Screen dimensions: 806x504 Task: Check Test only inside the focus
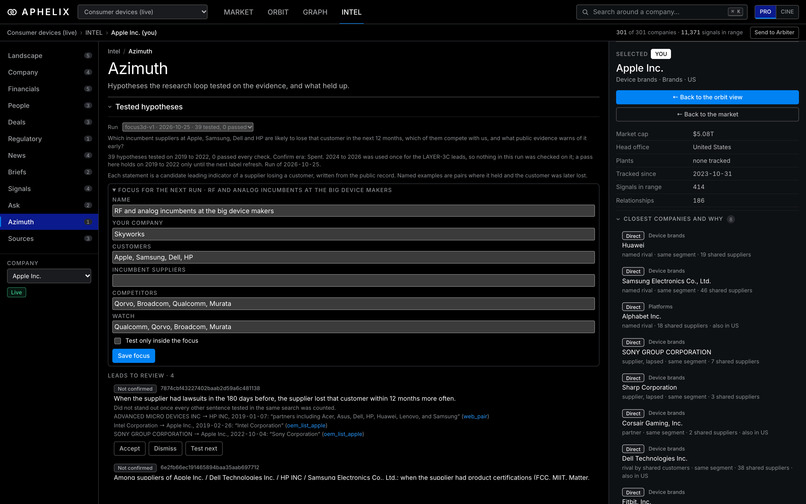coord(117,341)
